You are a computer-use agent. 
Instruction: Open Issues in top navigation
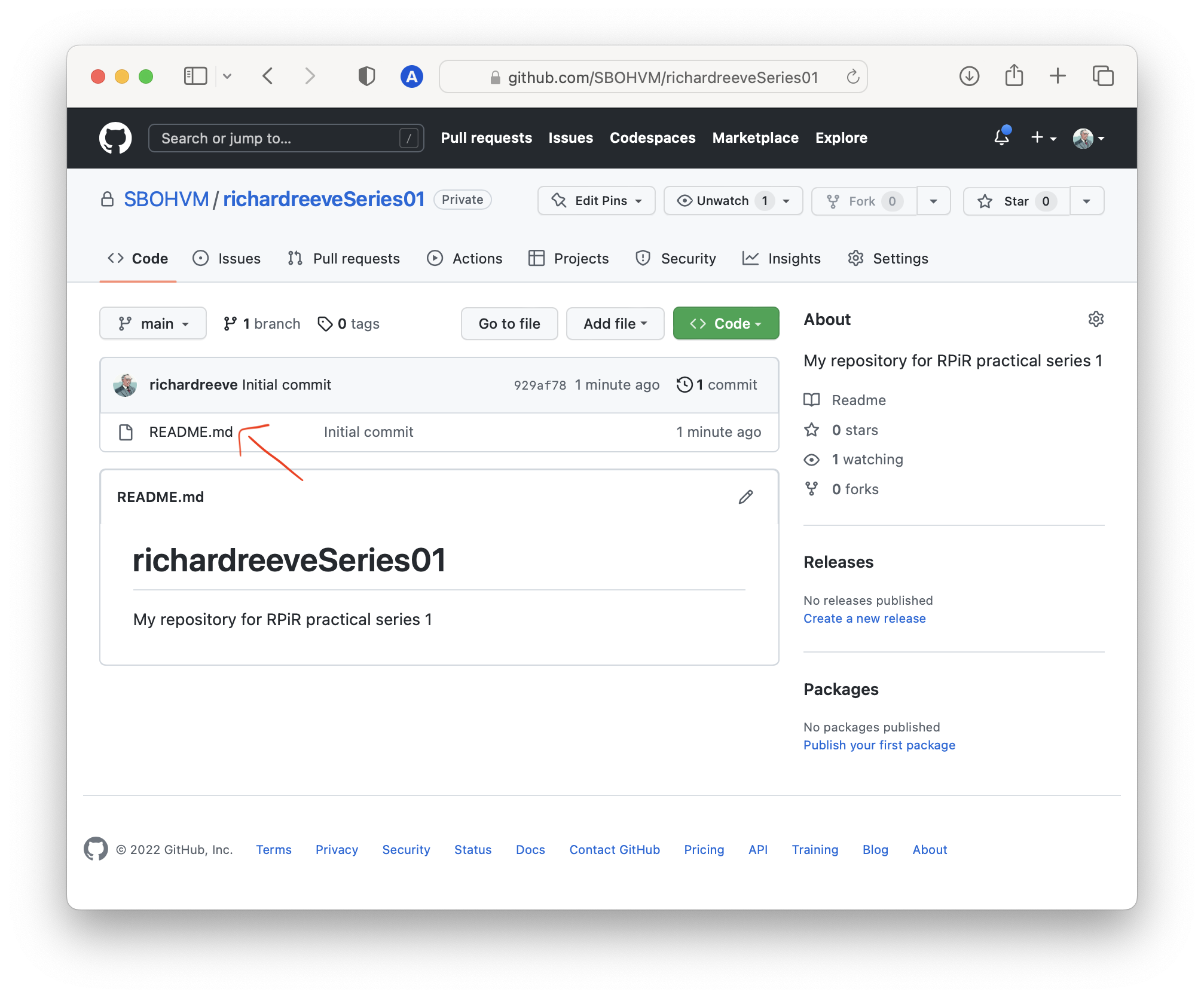point(570,138)
